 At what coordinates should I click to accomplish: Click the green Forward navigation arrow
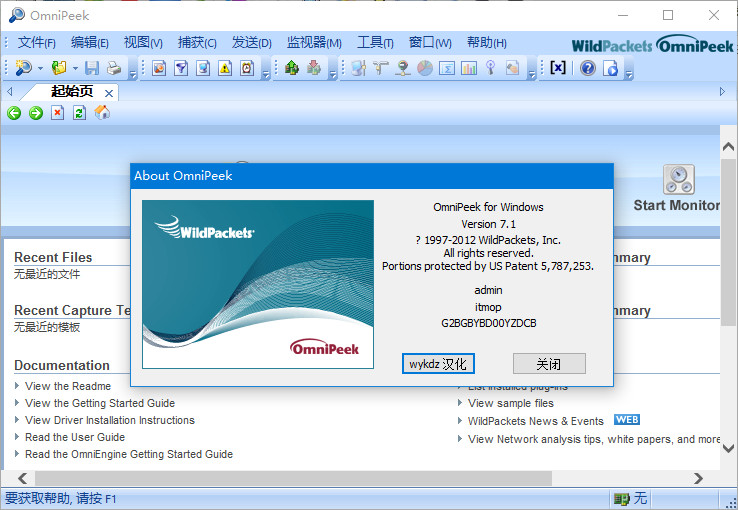coord(36,113)
